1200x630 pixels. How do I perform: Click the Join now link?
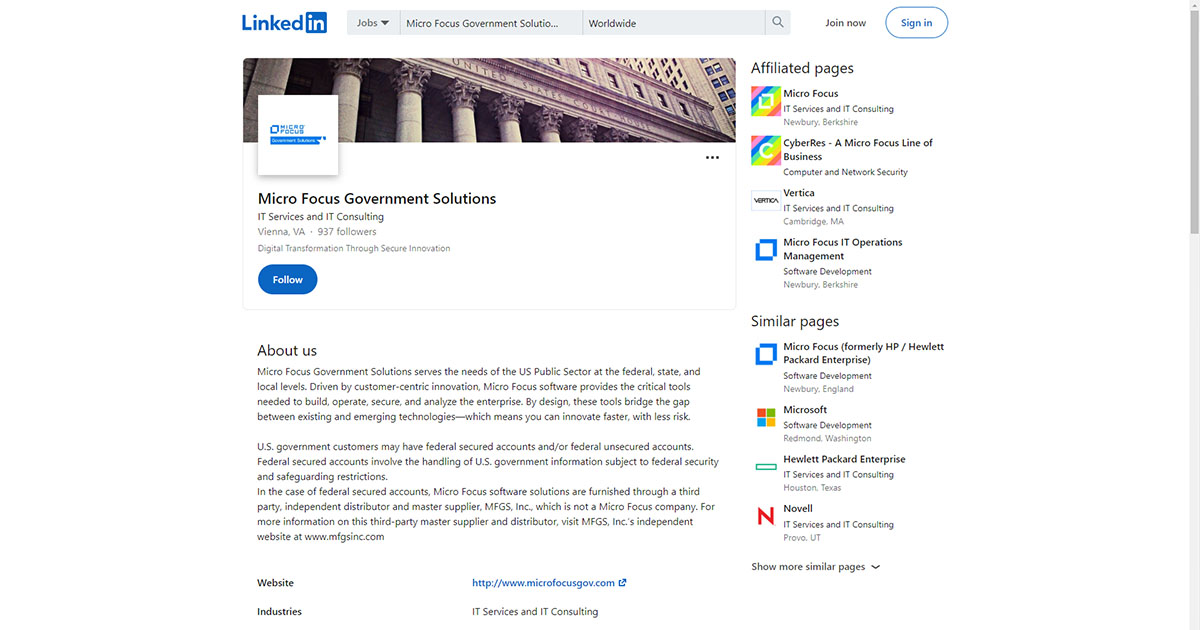[845, 23]
